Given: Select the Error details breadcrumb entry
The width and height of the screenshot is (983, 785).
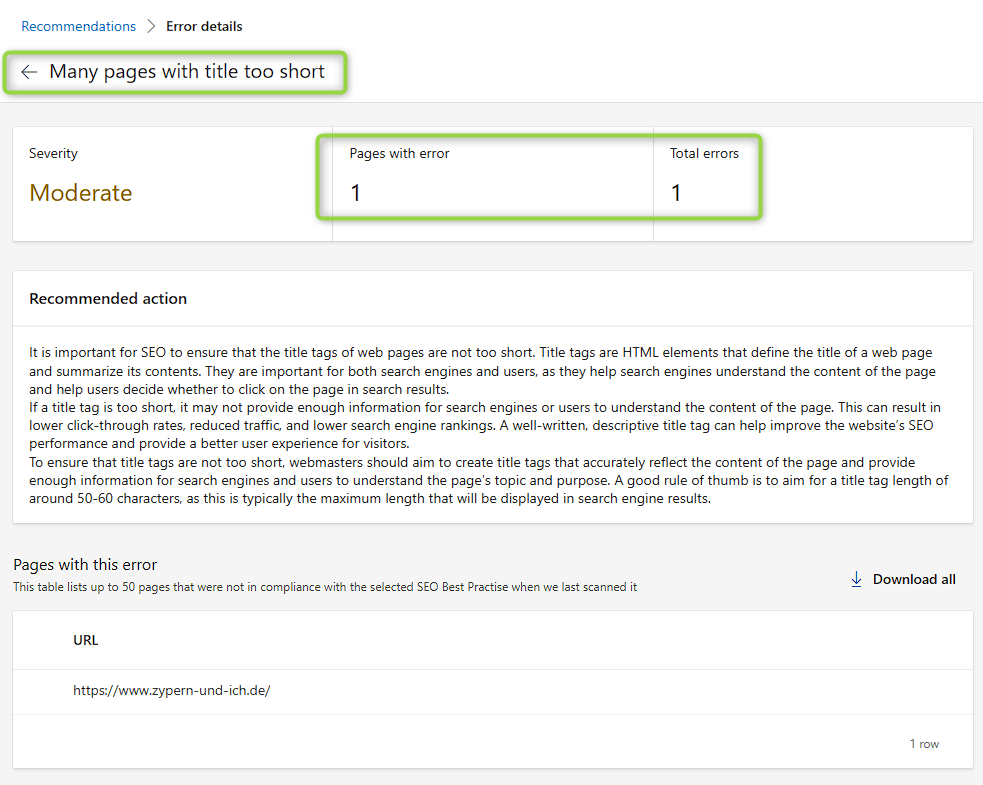Looking at the screenshot, I should [x=204, y=25].
